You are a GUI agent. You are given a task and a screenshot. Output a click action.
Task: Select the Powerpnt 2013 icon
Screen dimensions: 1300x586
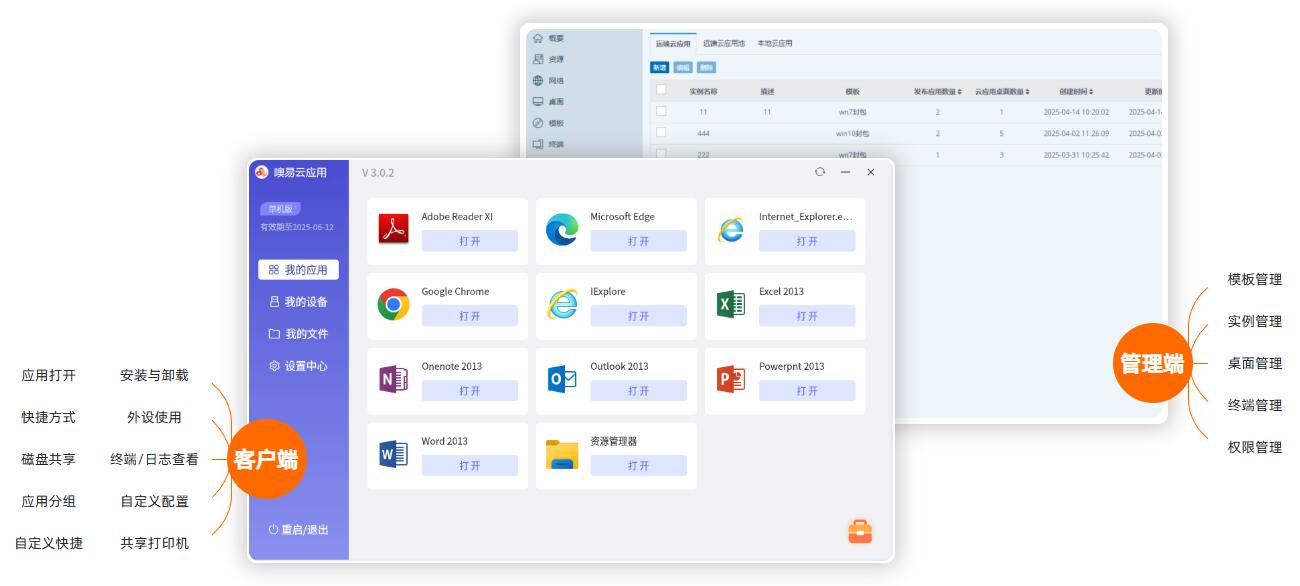[x=731, y=379]
